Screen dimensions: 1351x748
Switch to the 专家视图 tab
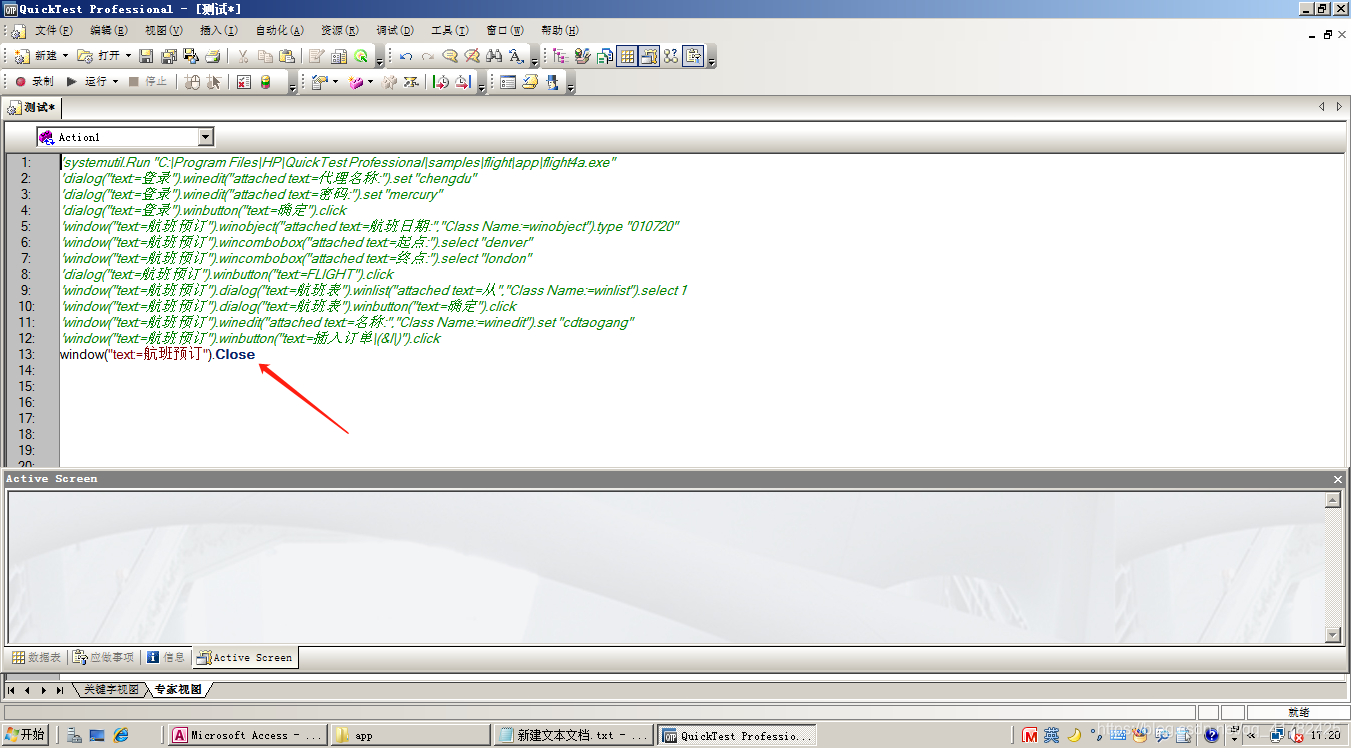177,690
